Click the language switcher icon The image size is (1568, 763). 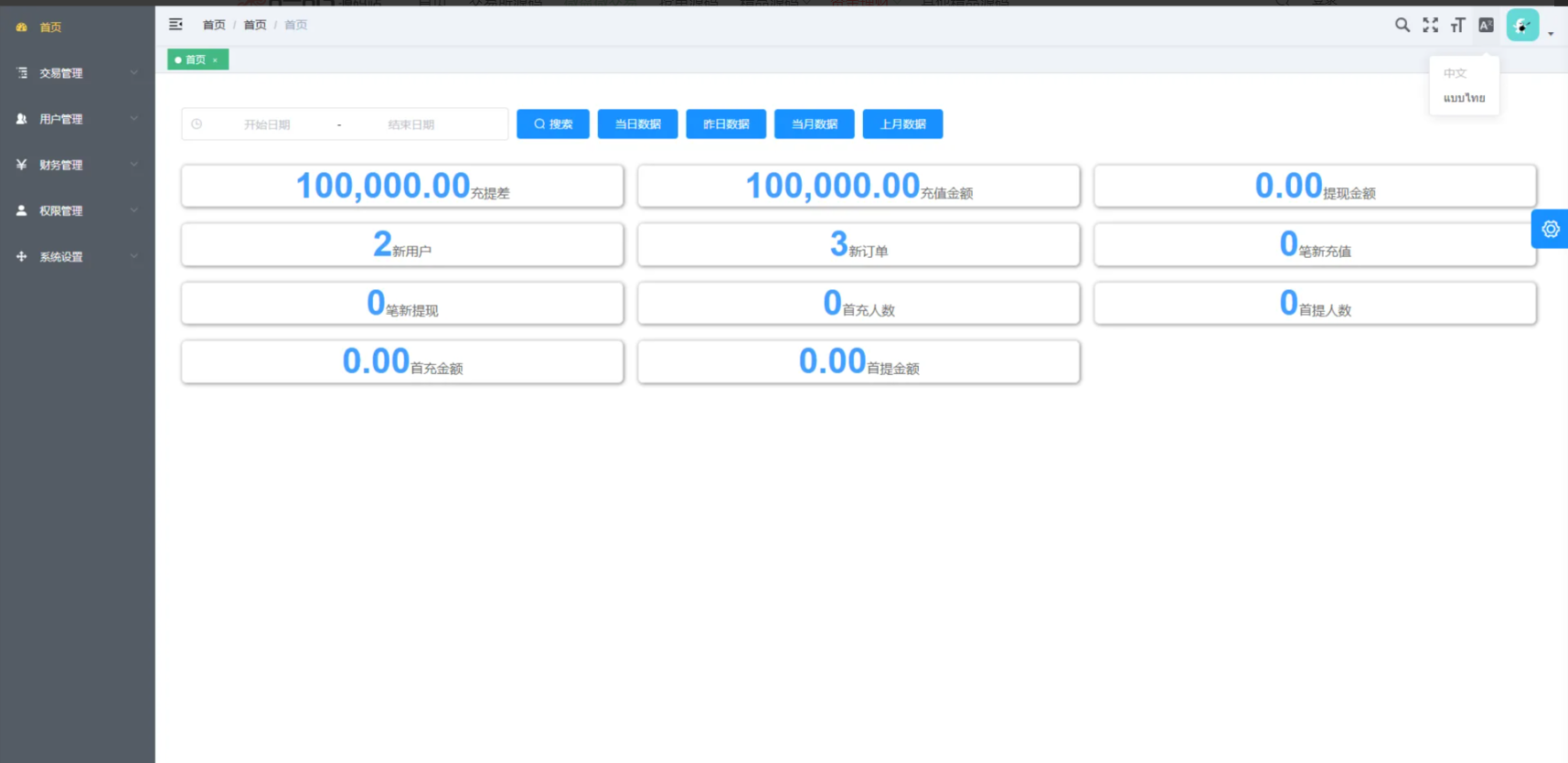click(1486, 26)
